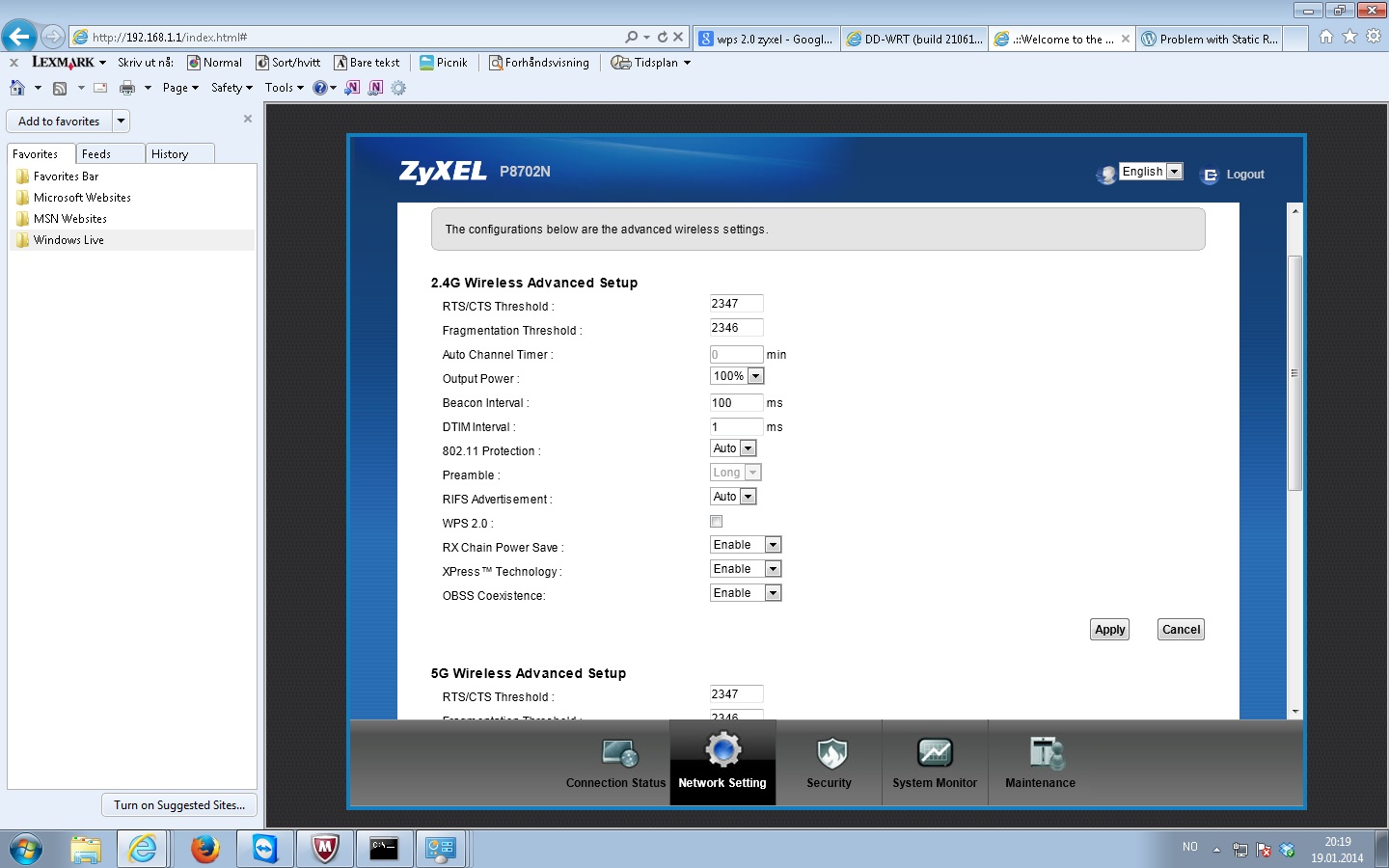
Task: Open Favorites star icon at top right
Action: 1349,37
